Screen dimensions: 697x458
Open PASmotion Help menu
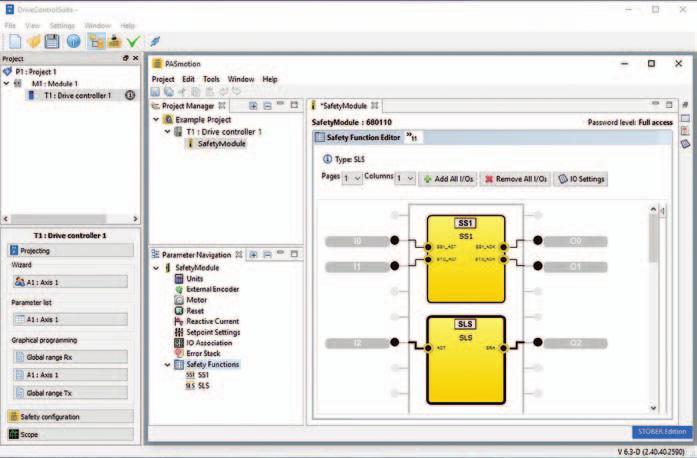click(270, 79)
